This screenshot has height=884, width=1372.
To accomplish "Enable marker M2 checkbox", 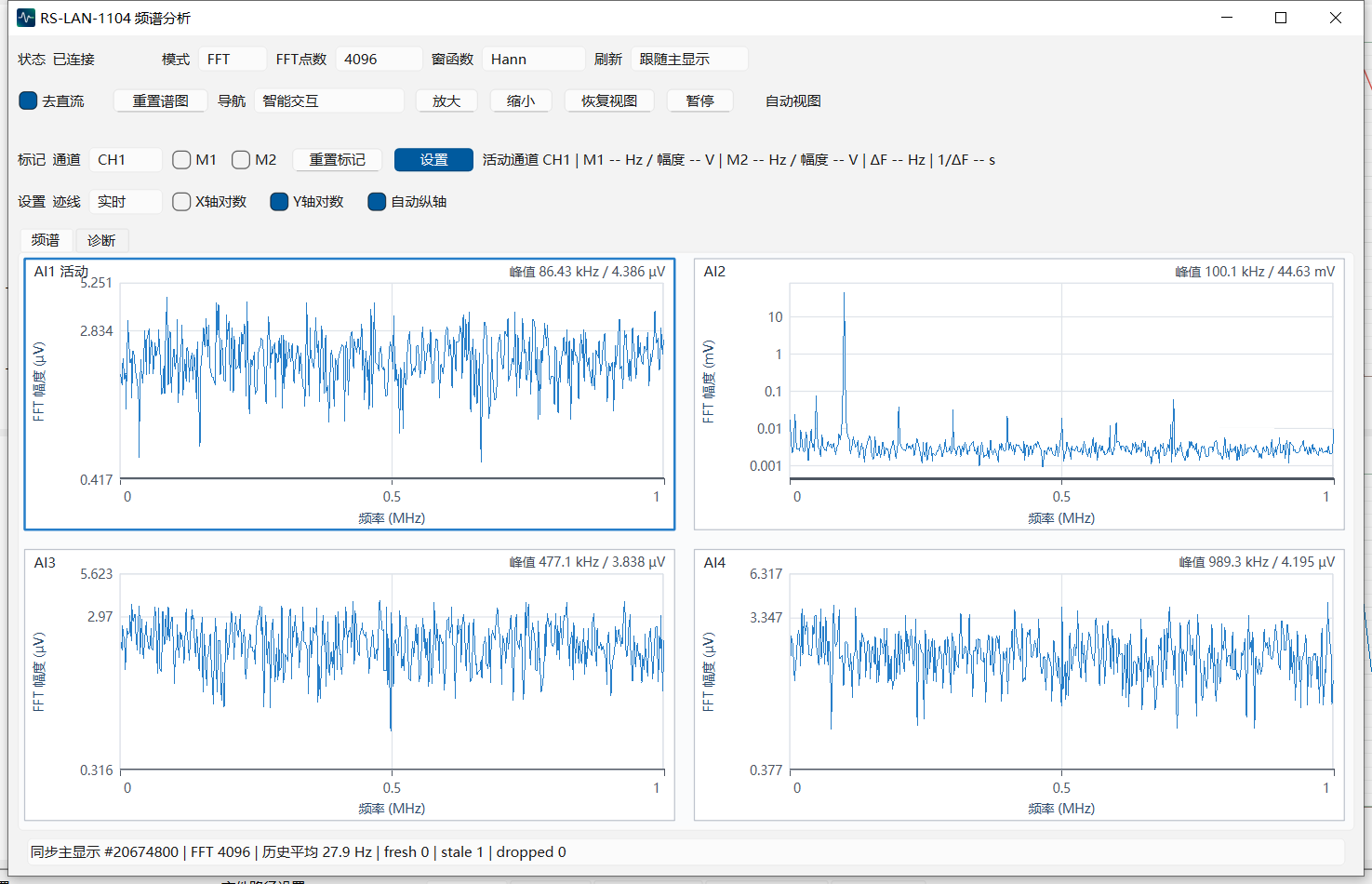I will tap(254, 160).
